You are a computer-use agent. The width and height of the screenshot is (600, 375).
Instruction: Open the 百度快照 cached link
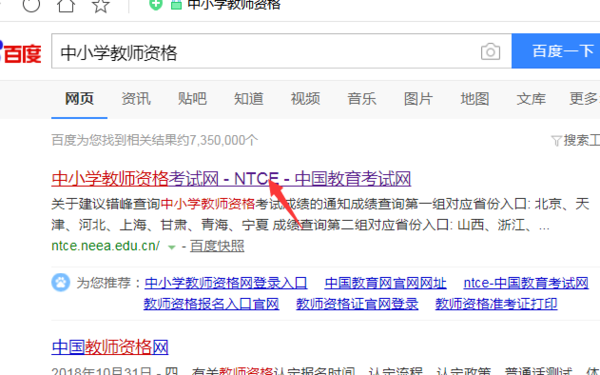(x=217, y=246)
